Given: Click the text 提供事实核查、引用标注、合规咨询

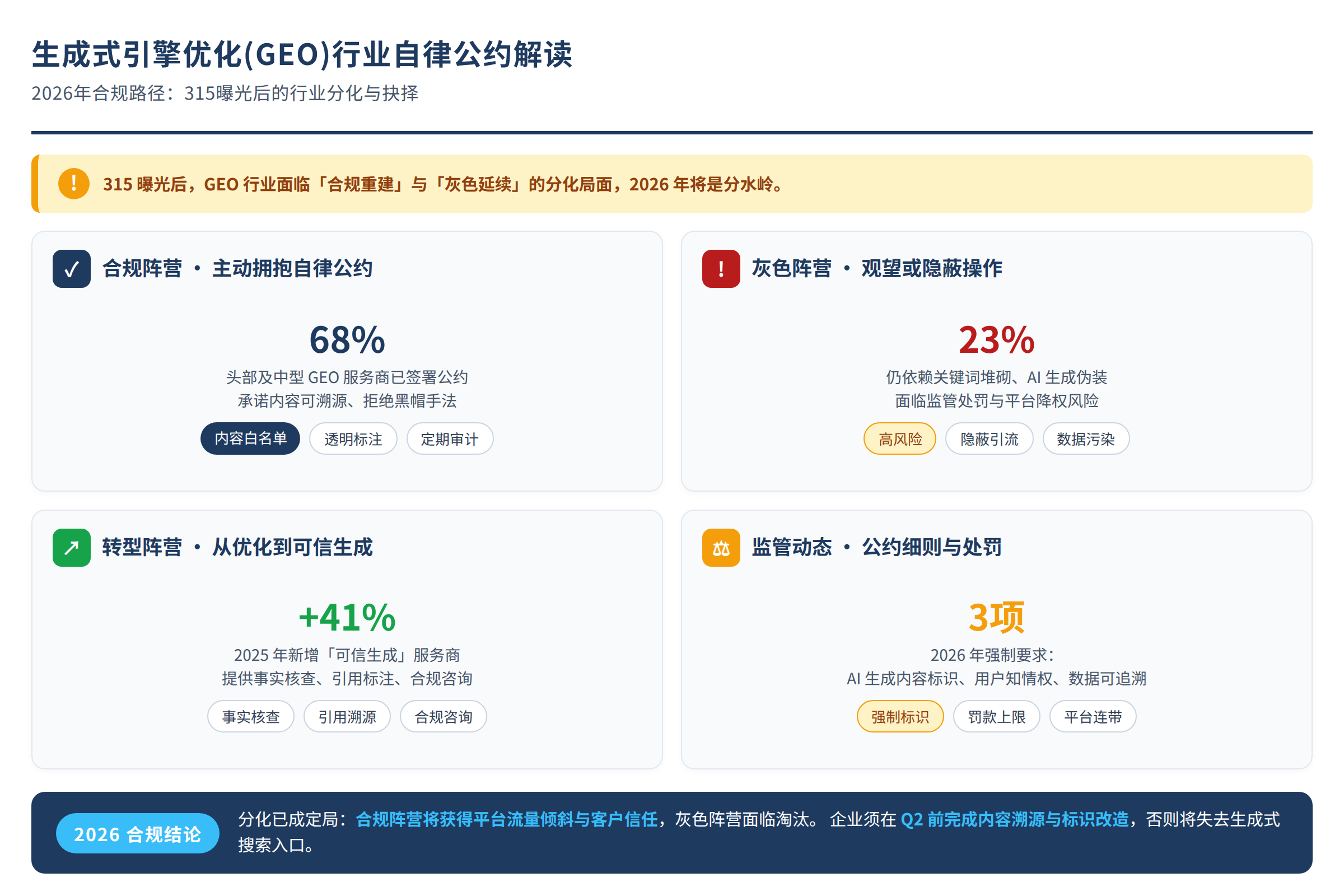Looking at the screenshot, I should [347, 678].
